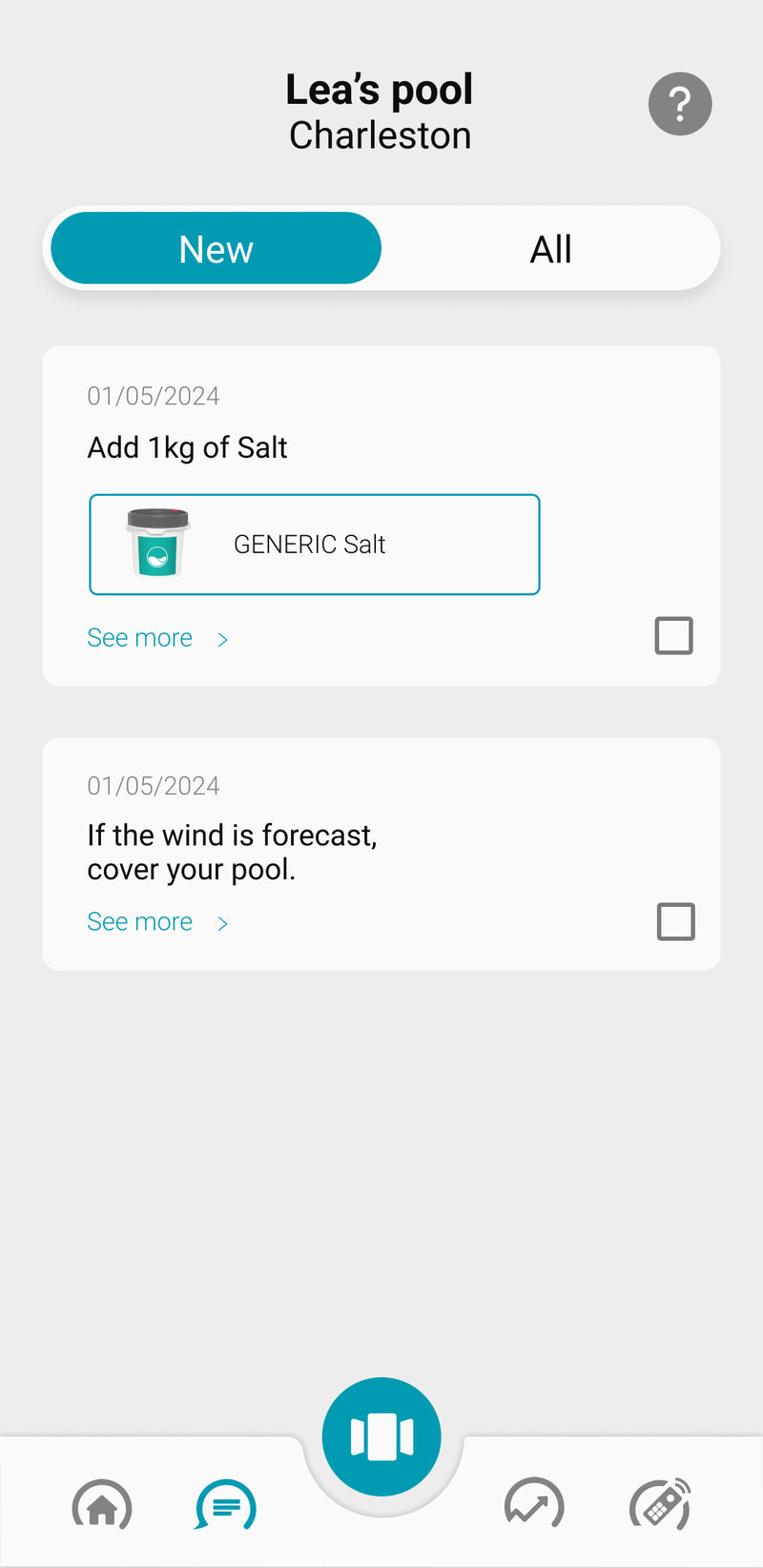Screen dimensions: 763x1568
Task: Tap the wind forecast advice text
Action: pos(232,852)
